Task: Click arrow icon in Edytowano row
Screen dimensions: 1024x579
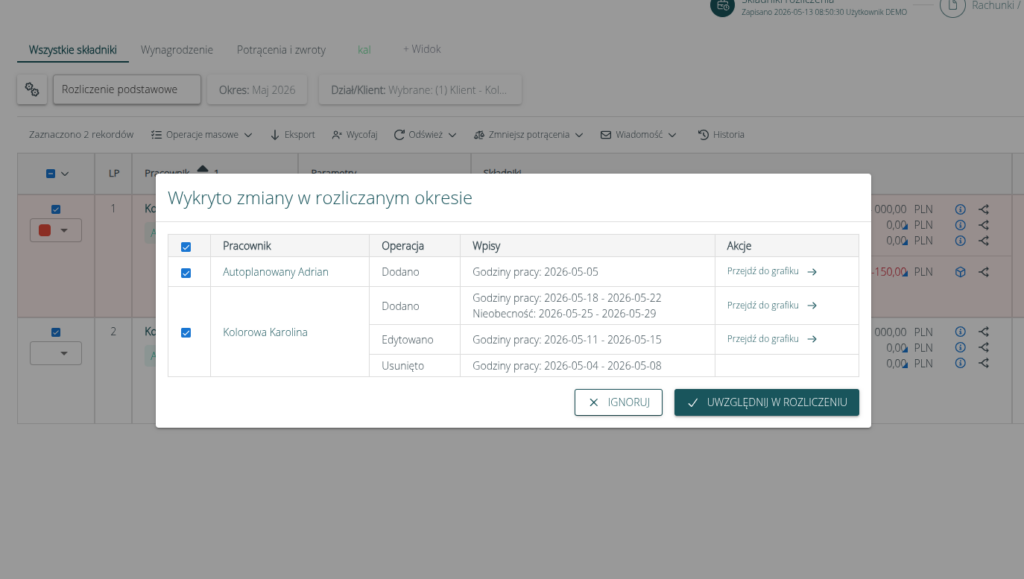Action: click(x=812, y=339)
